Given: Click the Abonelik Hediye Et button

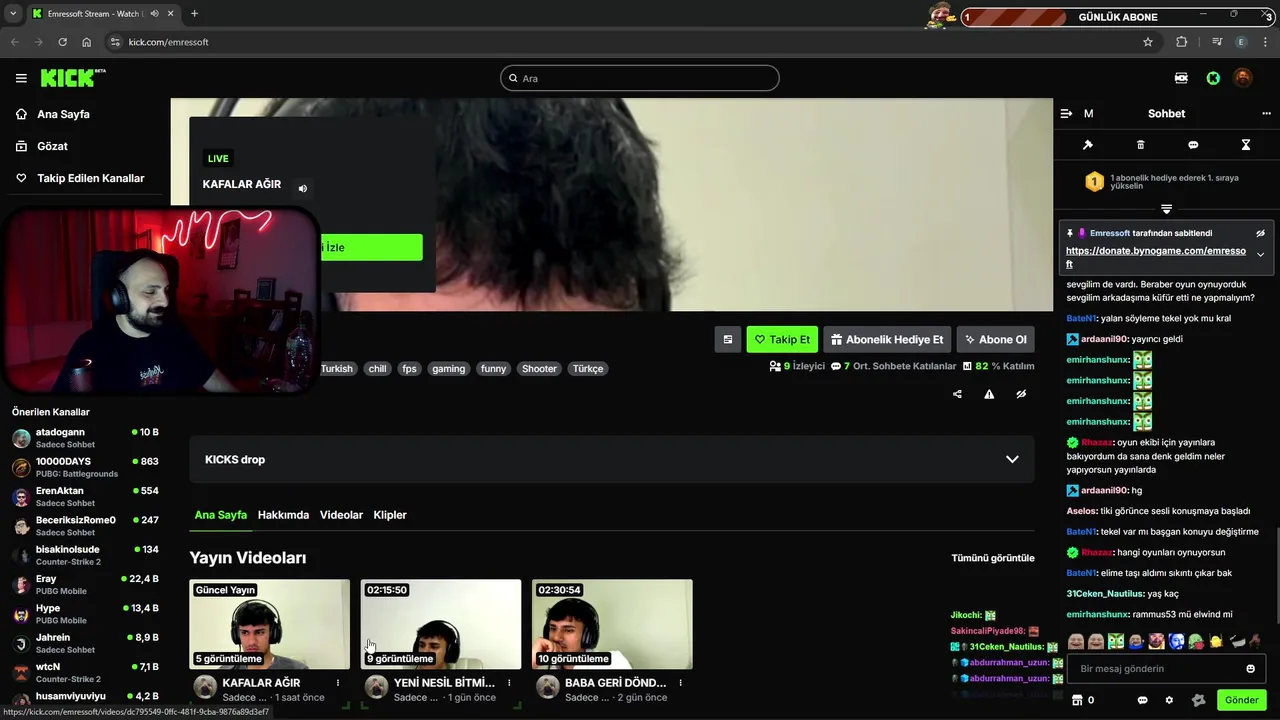Looking at the screenshot, I should click(887, 339).
